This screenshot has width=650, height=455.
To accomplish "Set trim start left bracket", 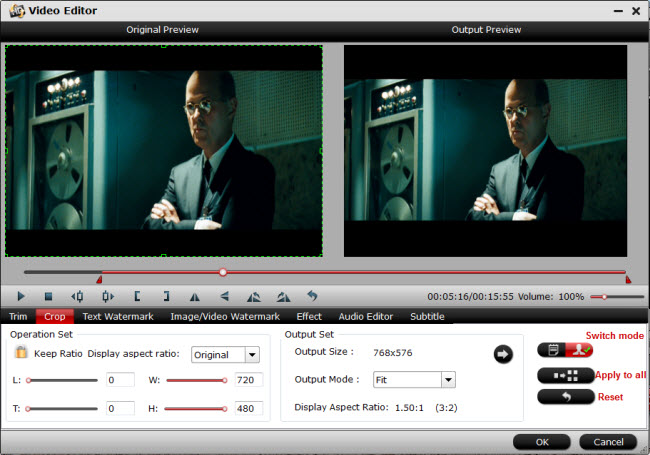I will 137,296.
